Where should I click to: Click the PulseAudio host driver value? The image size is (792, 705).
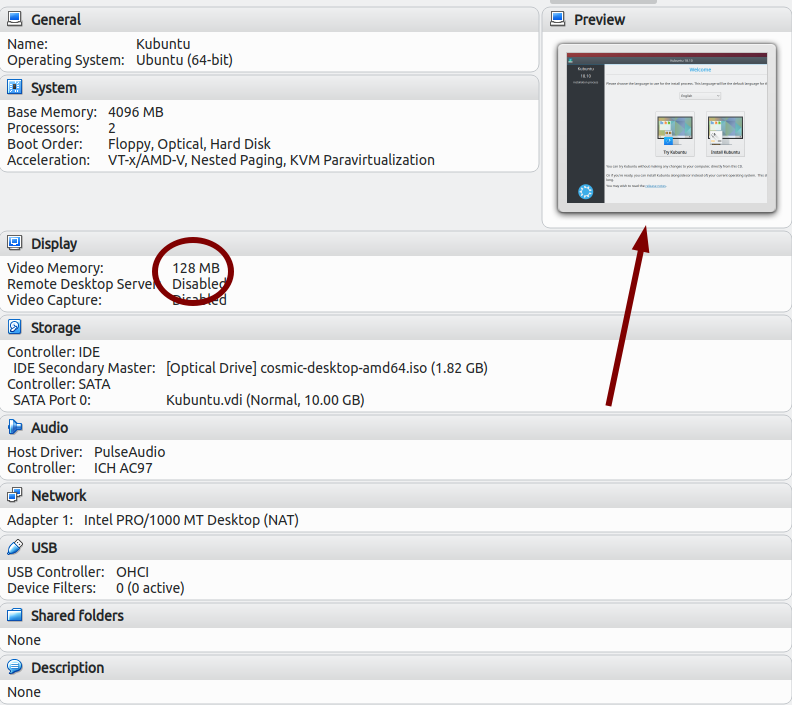[129, 452]
